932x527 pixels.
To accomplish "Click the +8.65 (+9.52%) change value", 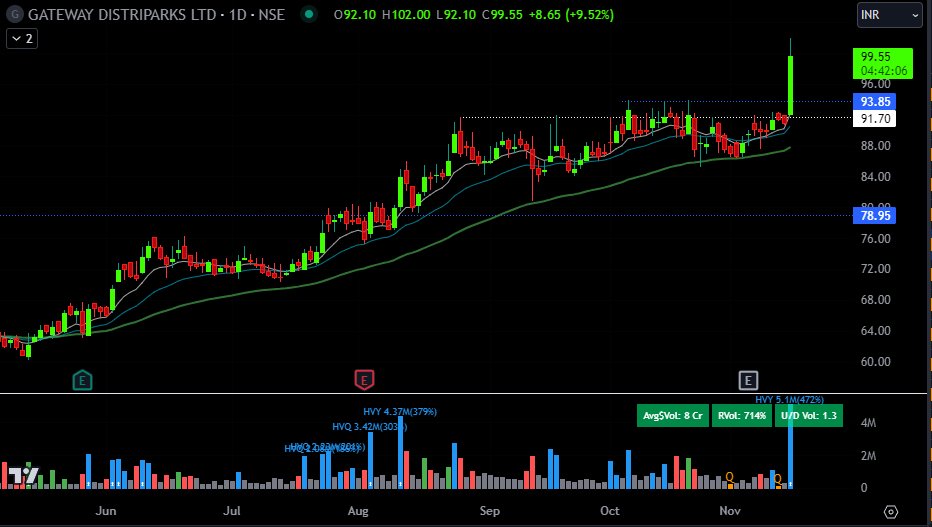I will (571, 15).
